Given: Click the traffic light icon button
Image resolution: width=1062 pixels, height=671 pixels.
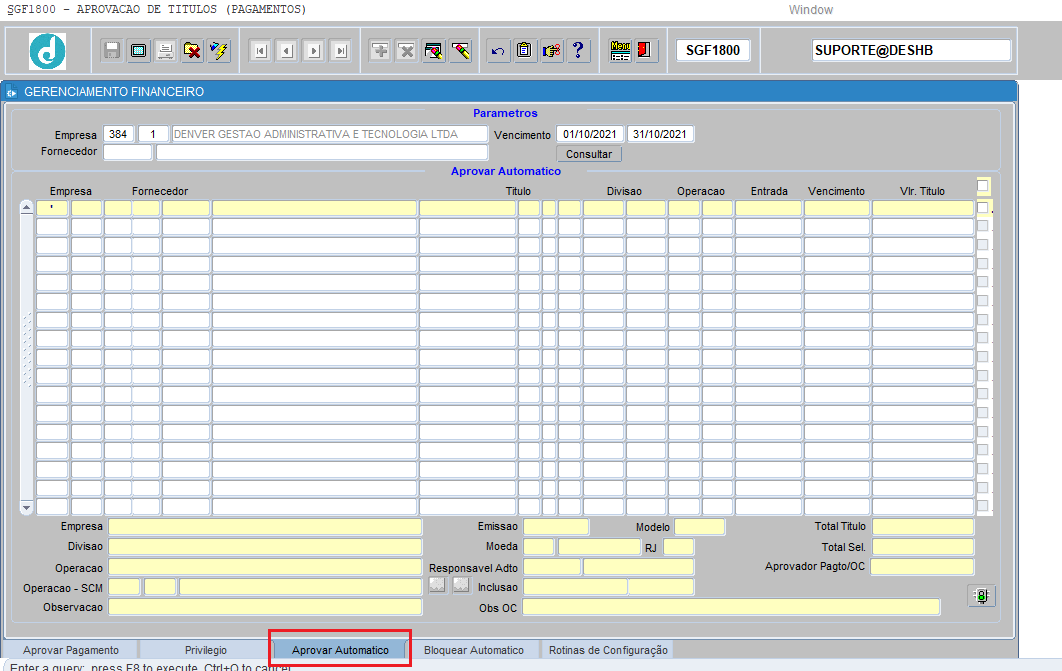Looking at the screenshot, I should [x=981, y=596].
